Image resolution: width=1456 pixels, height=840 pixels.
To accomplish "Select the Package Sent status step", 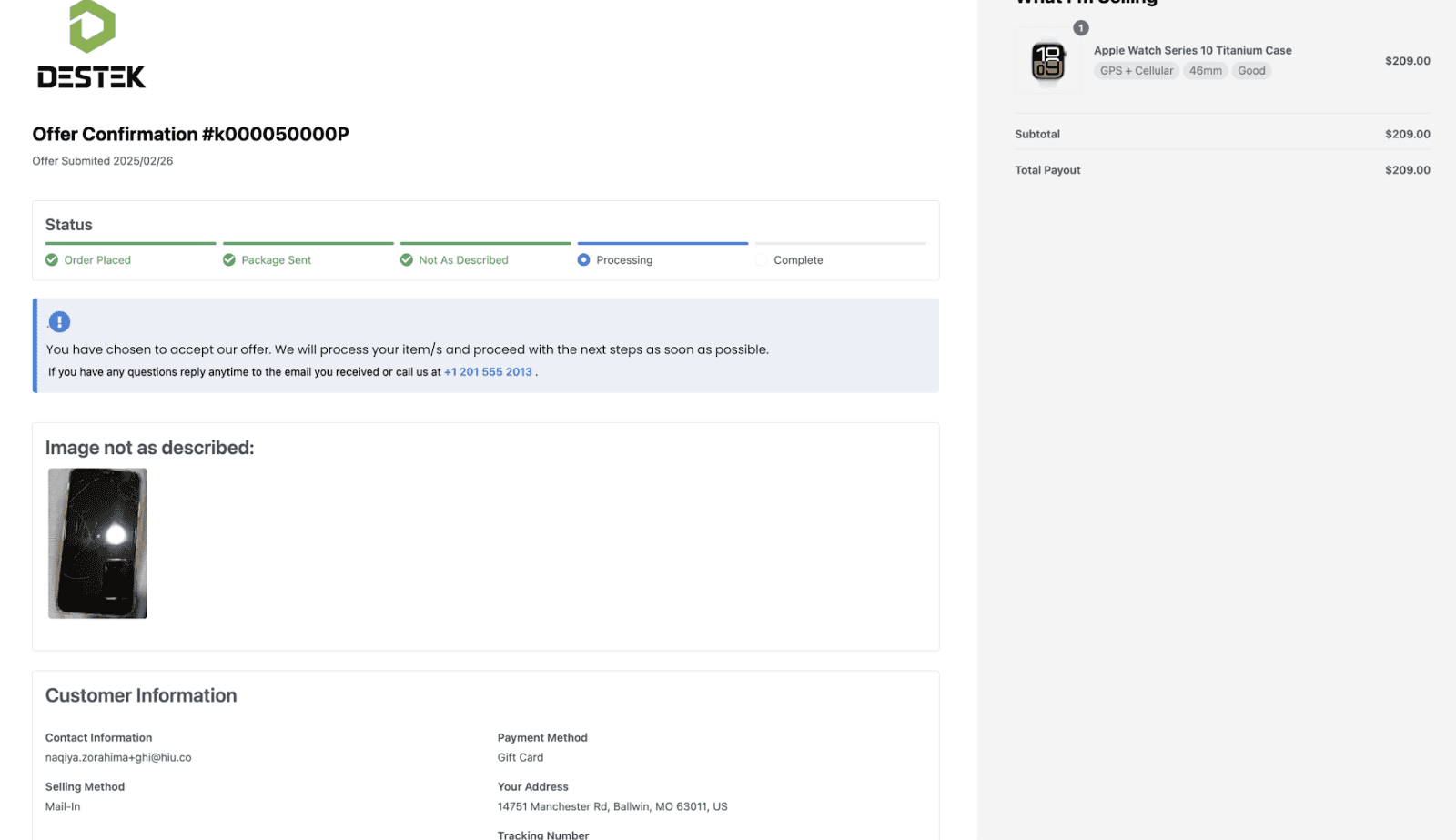I will tap(308, 256).
